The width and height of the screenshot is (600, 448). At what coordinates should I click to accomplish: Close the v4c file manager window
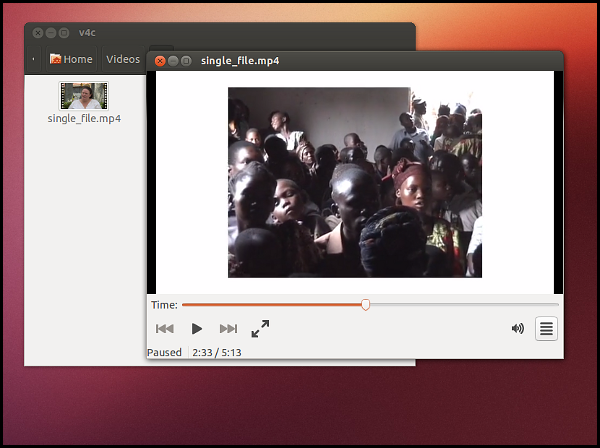(37, 33)
